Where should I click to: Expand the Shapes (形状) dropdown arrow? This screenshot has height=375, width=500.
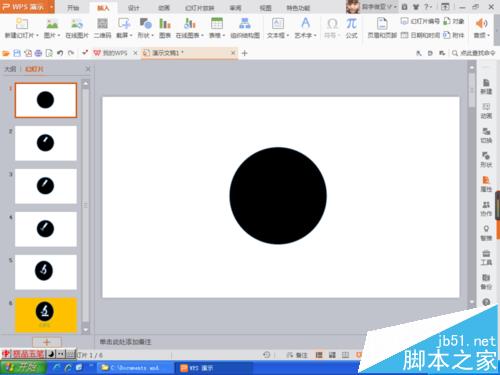pyautogui.click(x=152, y=35)
